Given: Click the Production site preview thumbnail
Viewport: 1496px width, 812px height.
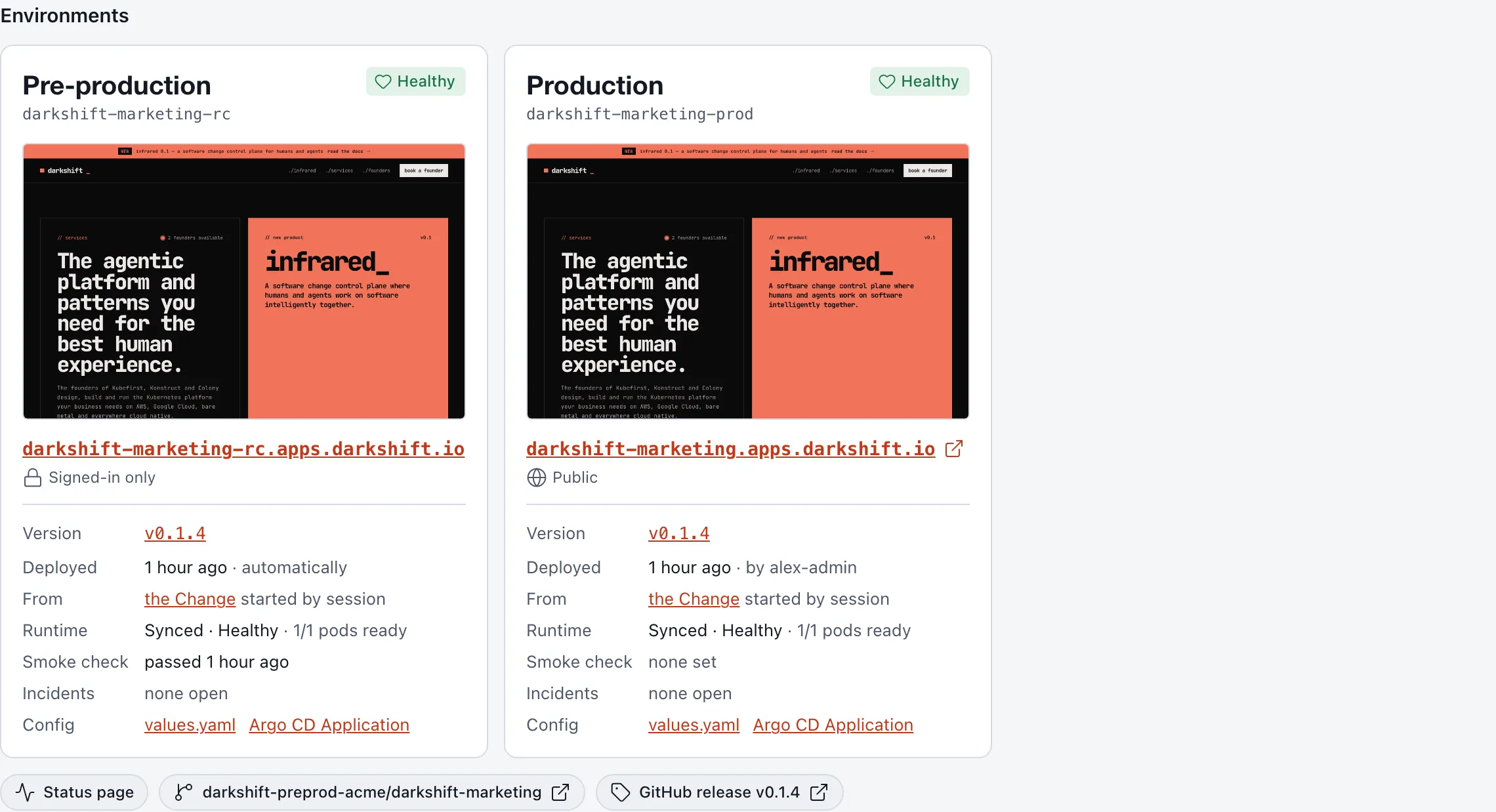Looking at the screenshot, I should (748, 281).
